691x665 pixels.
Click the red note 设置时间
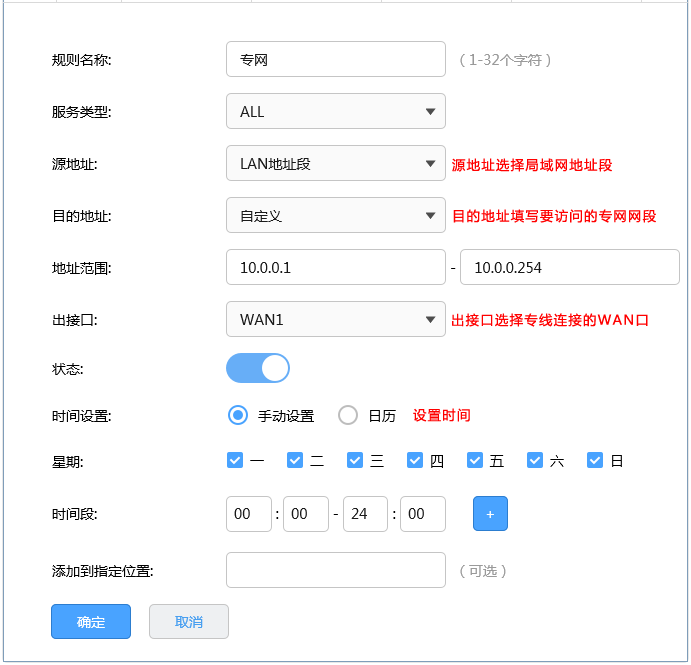point(442,415)
